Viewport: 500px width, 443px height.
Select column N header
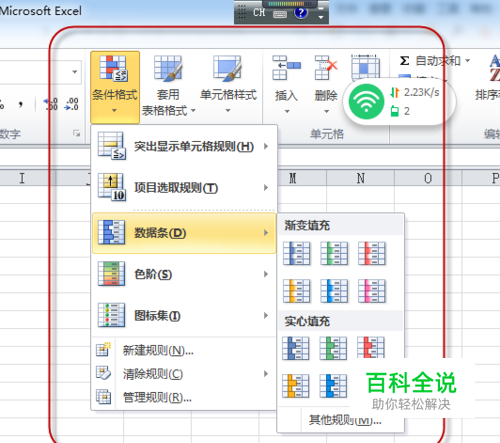(361, 178)
